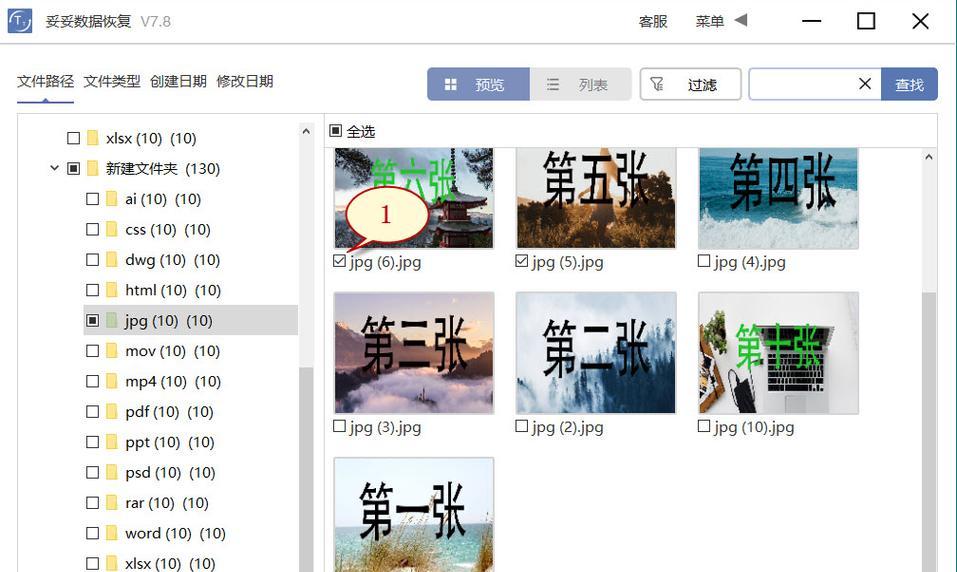This screenshot has height=572, width=957.
Task: Click the mov folder icon
Action: pyautogui.click(x=112, y=350)
